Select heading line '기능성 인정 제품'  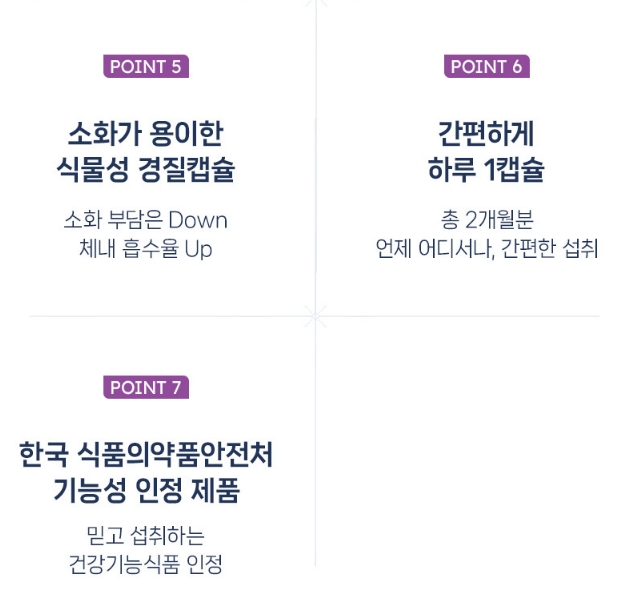coord(146,490)
